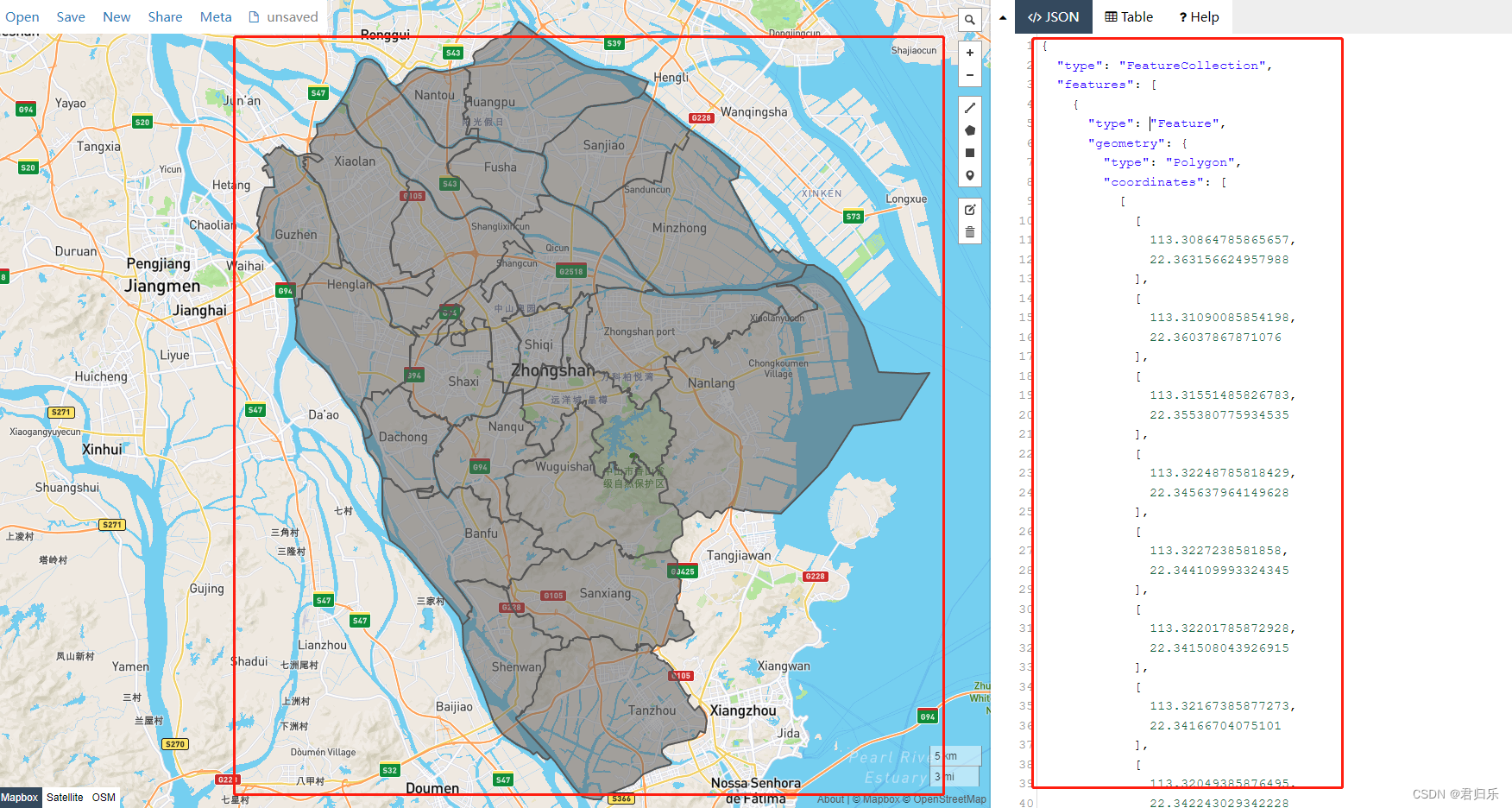The image size is (1512, 808).
Task: Select the place marker tool
Action: coord(970,175)
